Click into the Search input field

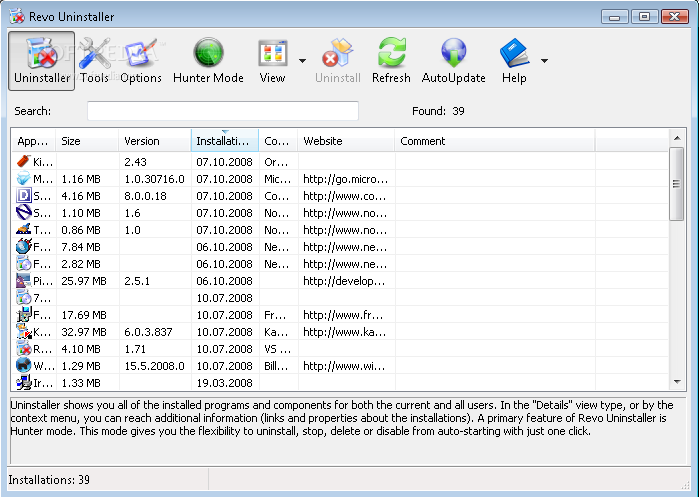point(223,111)
